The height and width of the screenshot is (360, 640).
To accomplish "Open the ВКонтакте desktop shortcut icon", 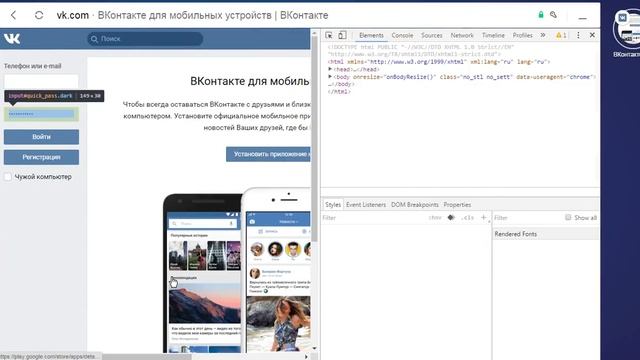I will (627, 33).
